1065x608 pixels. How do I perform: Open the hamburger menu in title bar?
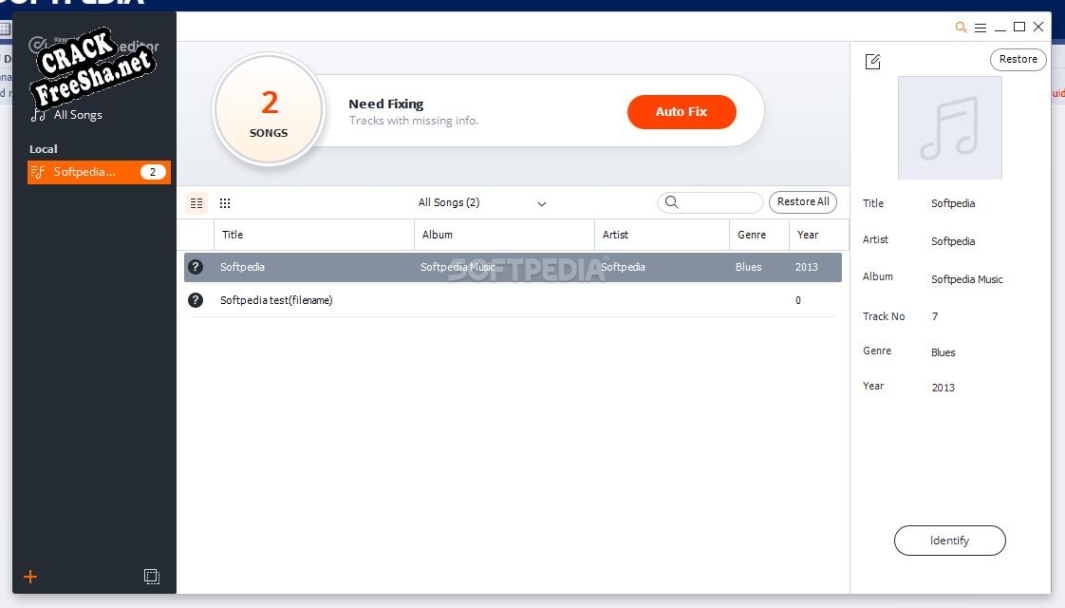(980, 28)
